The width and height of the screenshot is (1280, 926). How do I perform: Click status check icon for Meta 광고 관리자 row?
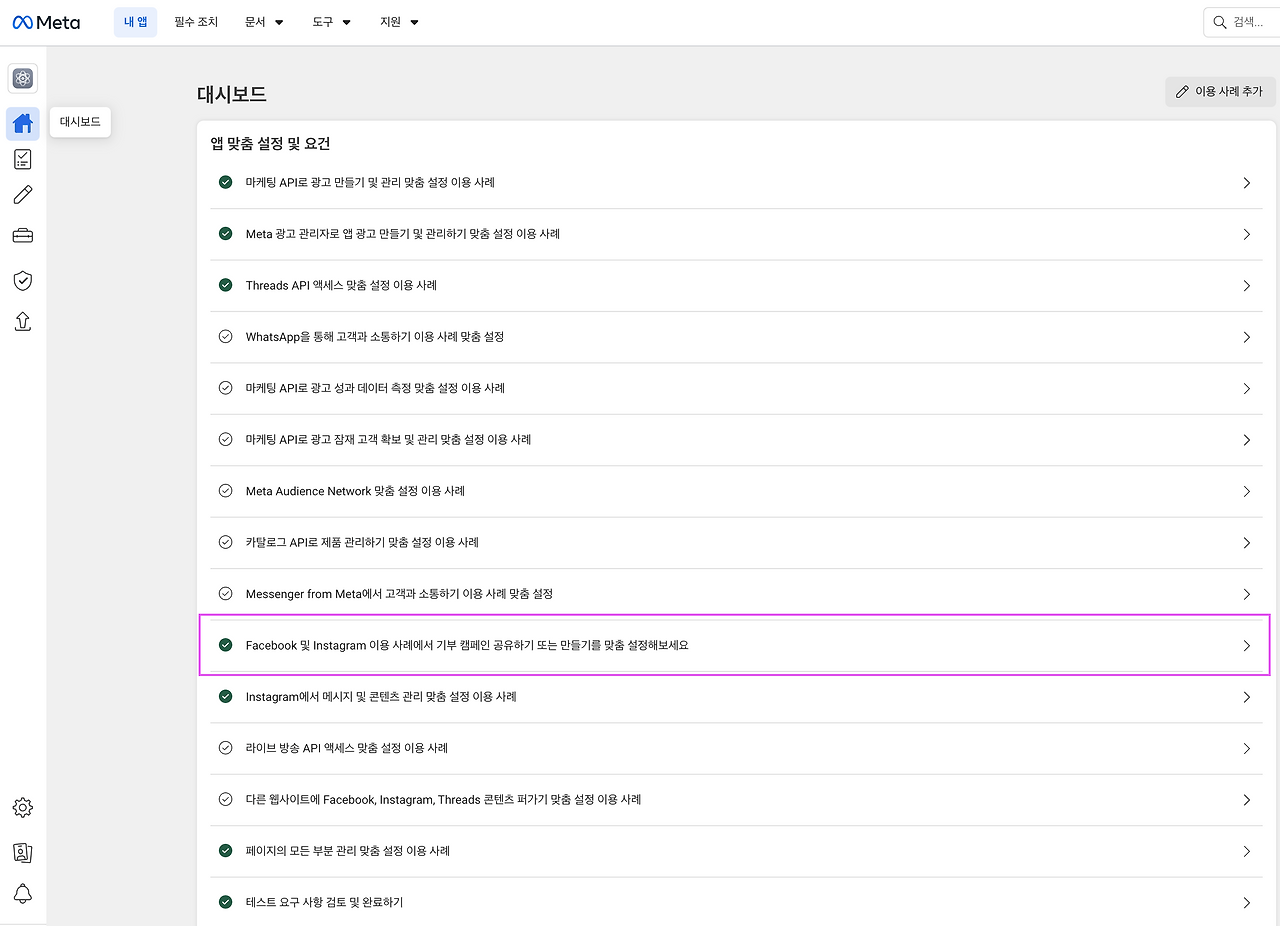pos(226,234)
